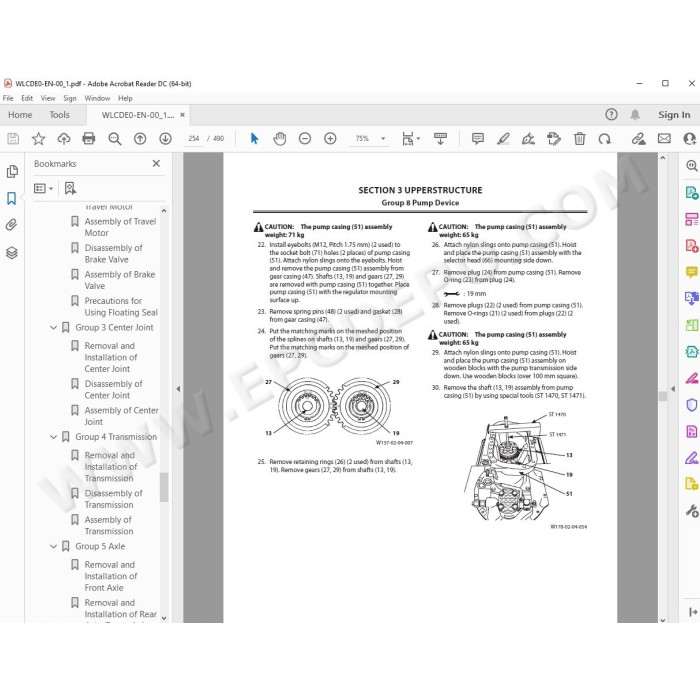Image resolution: width=700 pixels, height=700 pixels.
Task: Open the Attachments paperclip panel
Action: pyautogui.click(x=12, y=225)
